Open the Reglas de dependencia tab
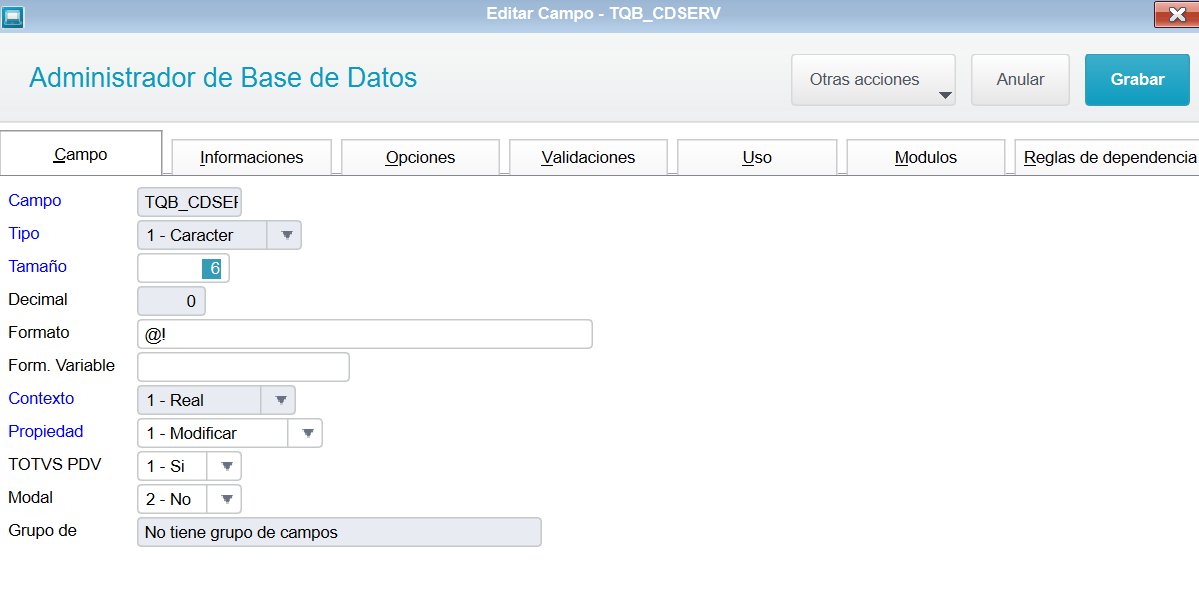Viewport: 1199px width, 593px height. pyautogui.click(x=1106, y=158)
